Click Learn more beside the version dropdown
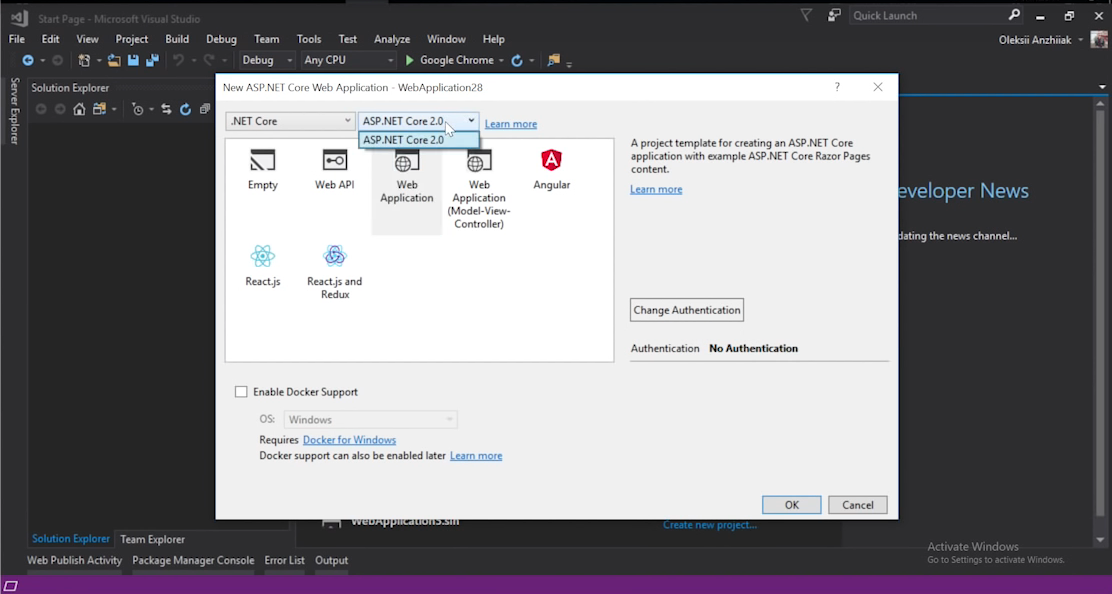The width and height of the screenshot is (1112, 594). [511, 124]
